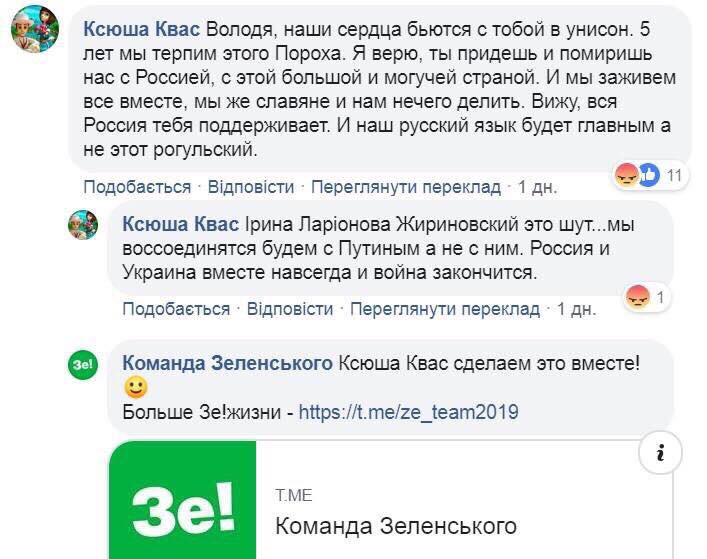Open the t.me/ze_team2019 link
This screenshot has width=707, height=559.
tap(409, 412)
